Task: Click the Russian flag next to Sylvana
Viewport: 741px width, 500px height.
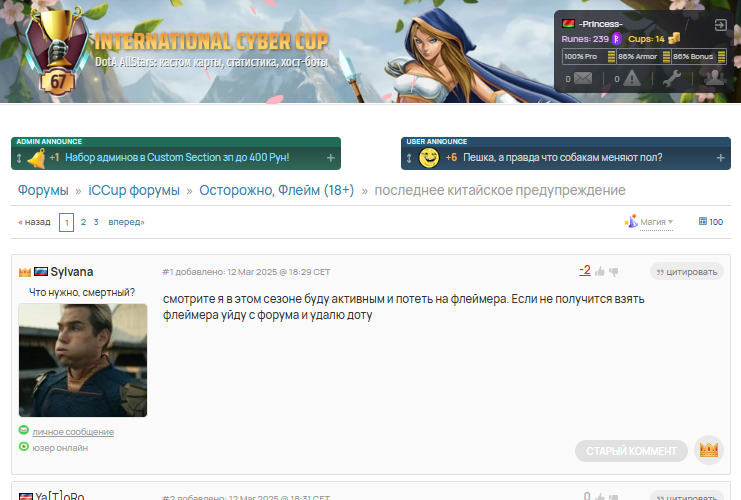Action: 41,272
